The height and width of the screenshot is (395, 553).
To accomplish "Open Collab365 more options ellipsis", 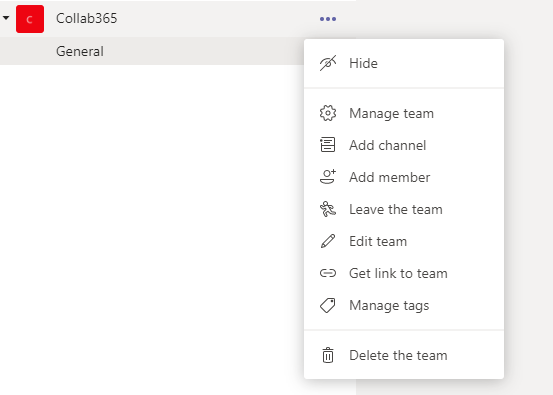I will pos(328,19).
